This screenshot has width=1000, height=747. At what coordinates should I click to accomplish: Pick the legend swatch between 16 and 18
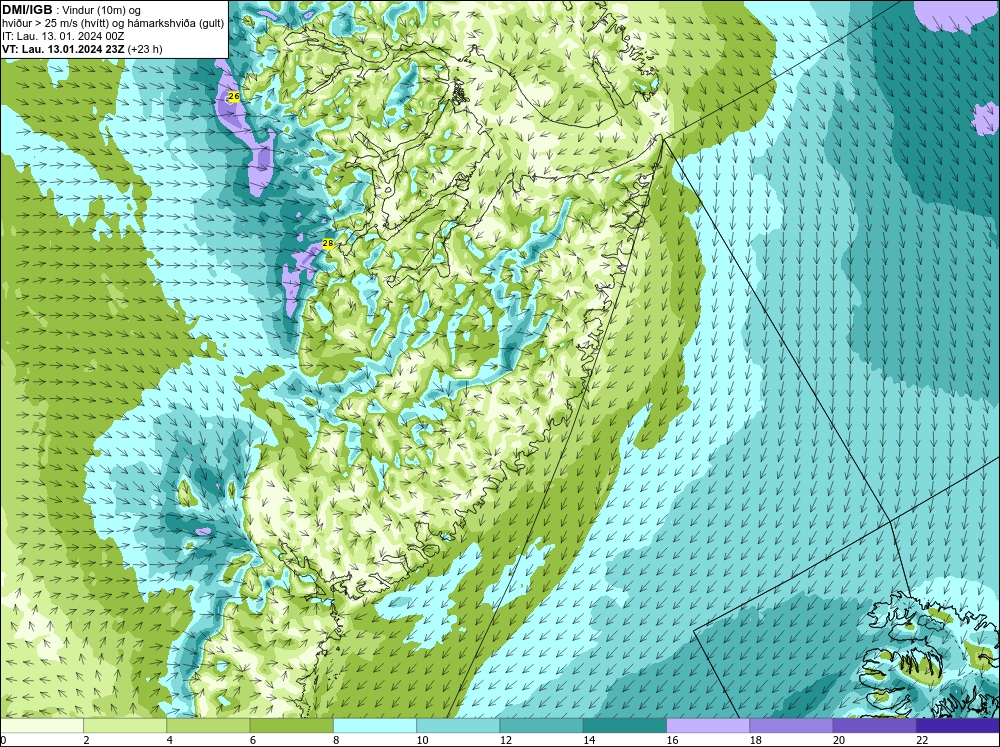tap(708, 726)
